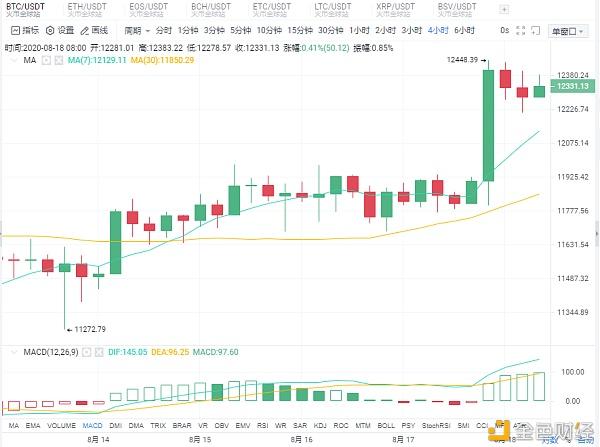Image resolution: width=600 pixels, height=447 pixels.
Task: Enable the WR indicator
Action: click(x=280, y=426)
